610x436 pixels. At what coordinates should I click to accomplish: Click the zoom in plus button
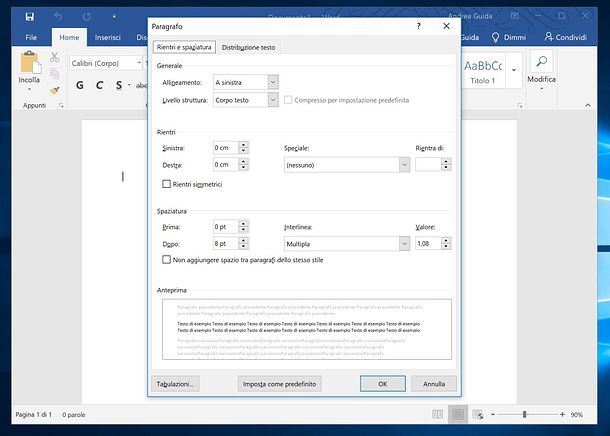(x=562, y=415)
